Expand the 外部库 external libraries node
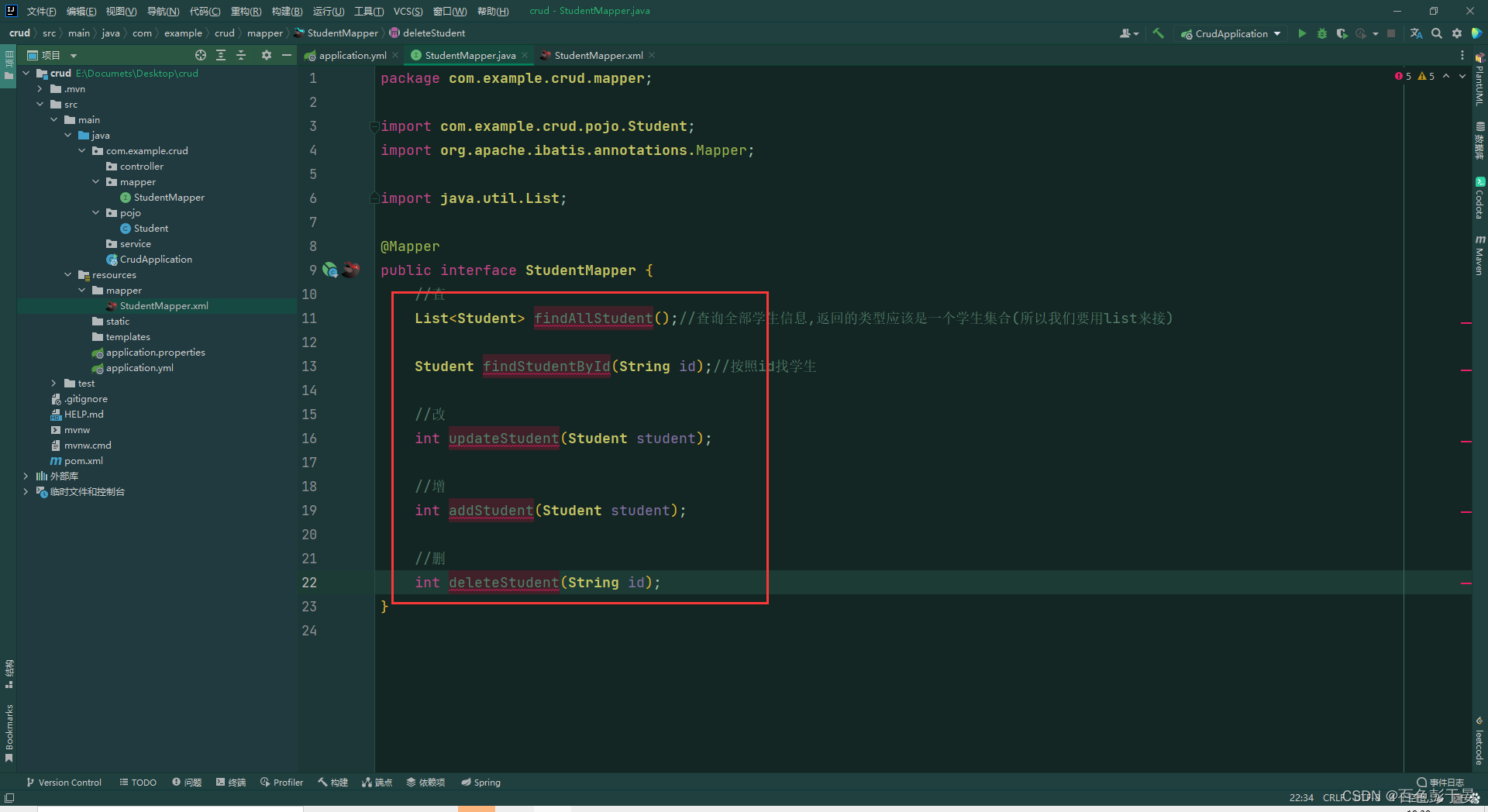The width and height of the screenshot is (1488, 812). [x=26, y=476]
